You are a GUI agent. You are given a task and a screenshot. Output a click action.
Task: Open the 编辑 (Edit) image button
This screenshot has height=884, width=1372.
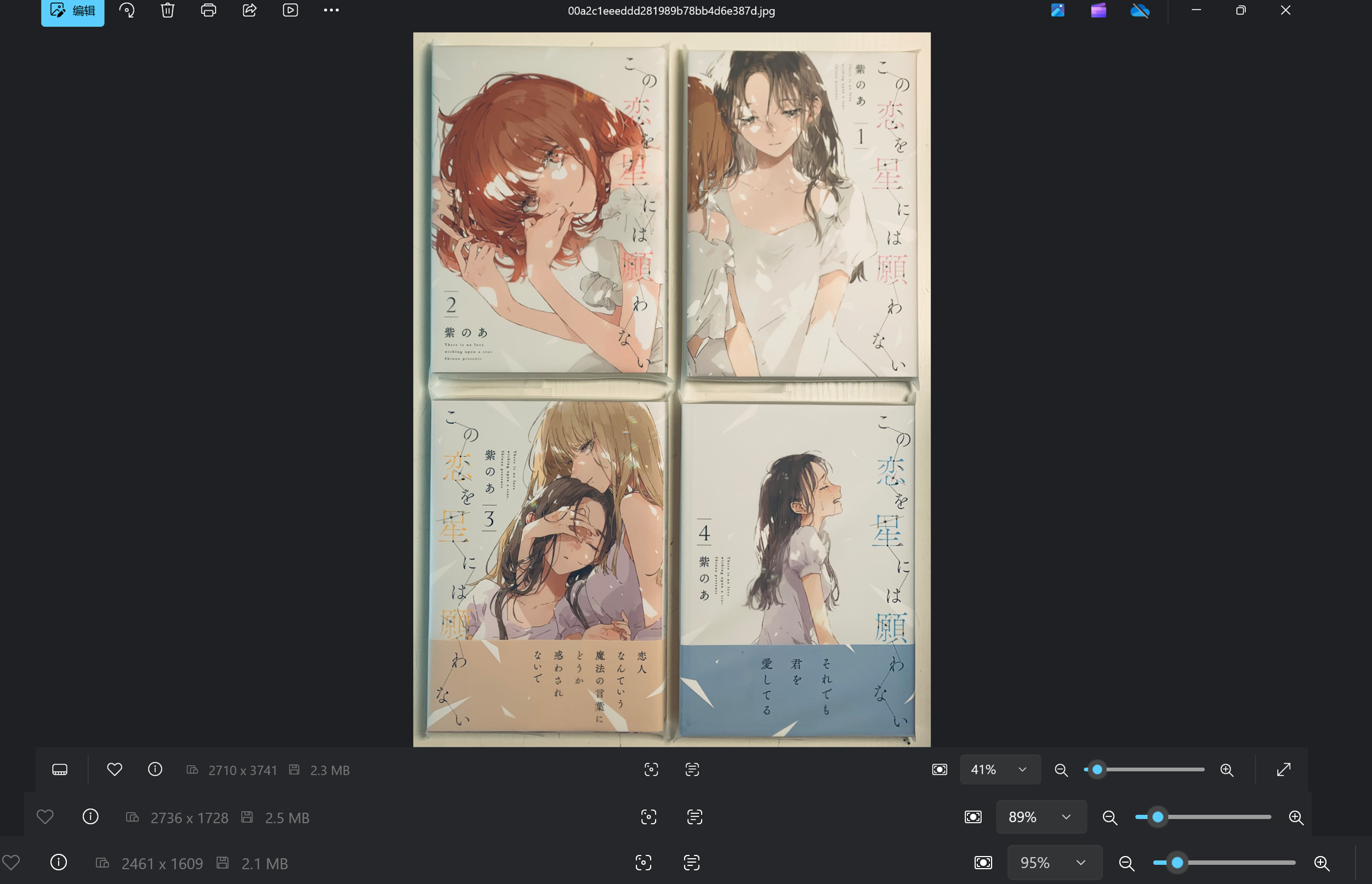click(x=73, y=11)
